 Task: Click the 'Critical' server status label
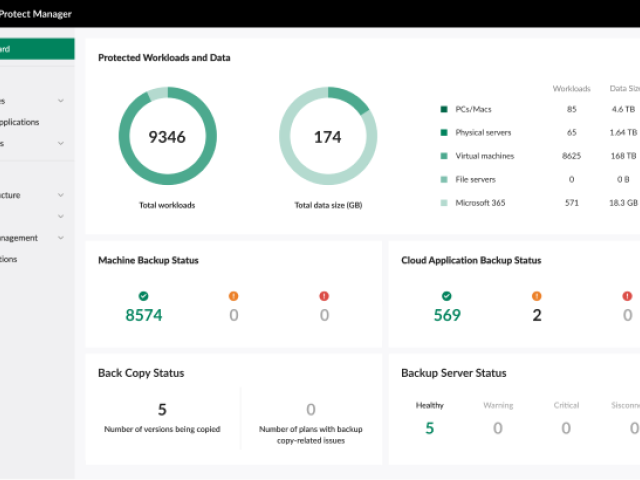click(x=566, y=405)
